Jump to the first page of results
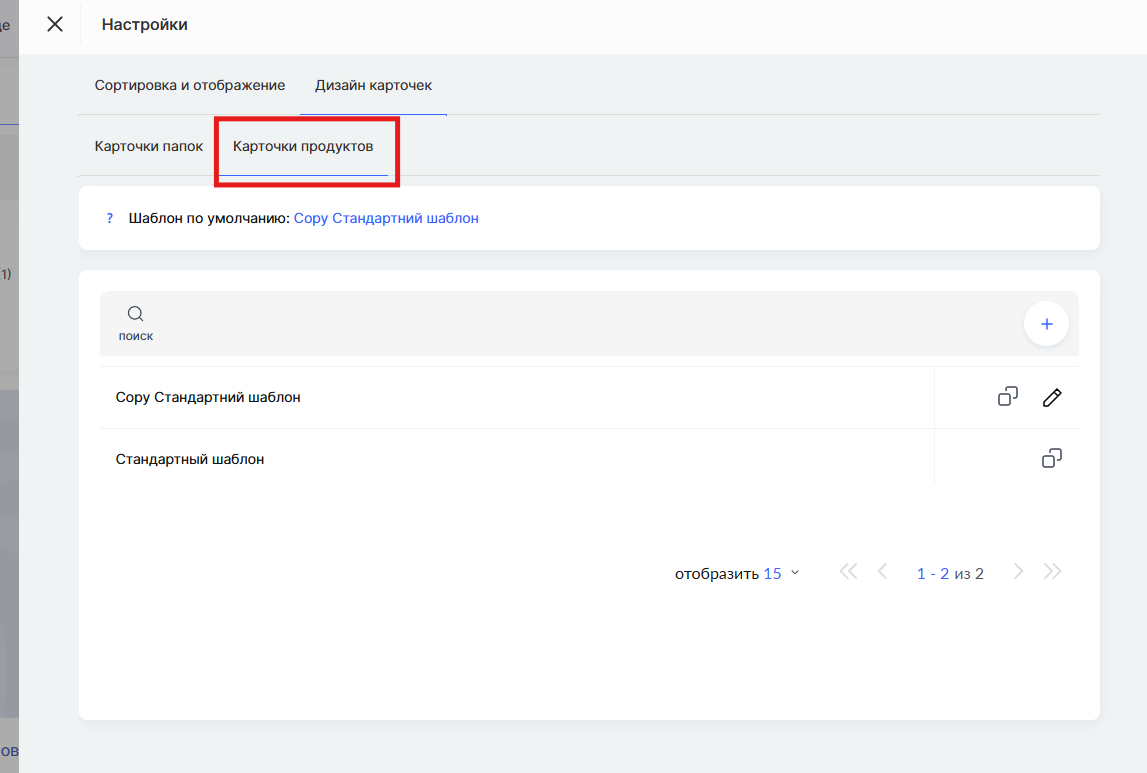The width and height of the screenshot is (1147, 773). click(848, 572)
